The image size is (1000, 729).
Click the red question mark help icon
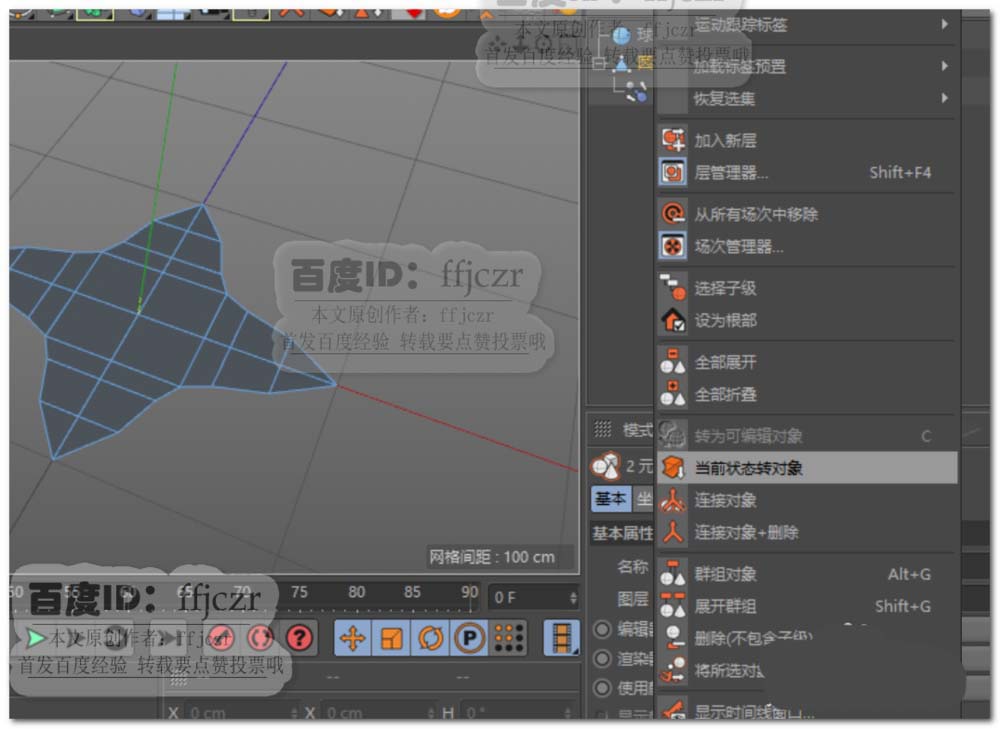point(299,638)
